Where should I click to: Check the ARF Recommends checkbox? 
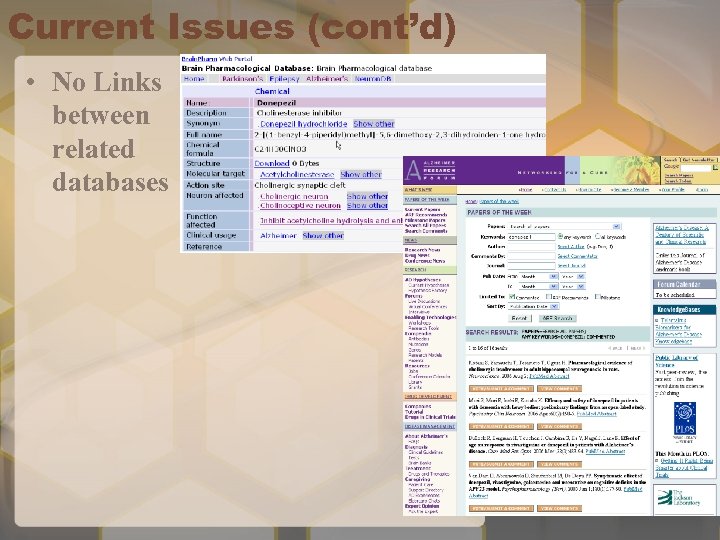[548, 297]
